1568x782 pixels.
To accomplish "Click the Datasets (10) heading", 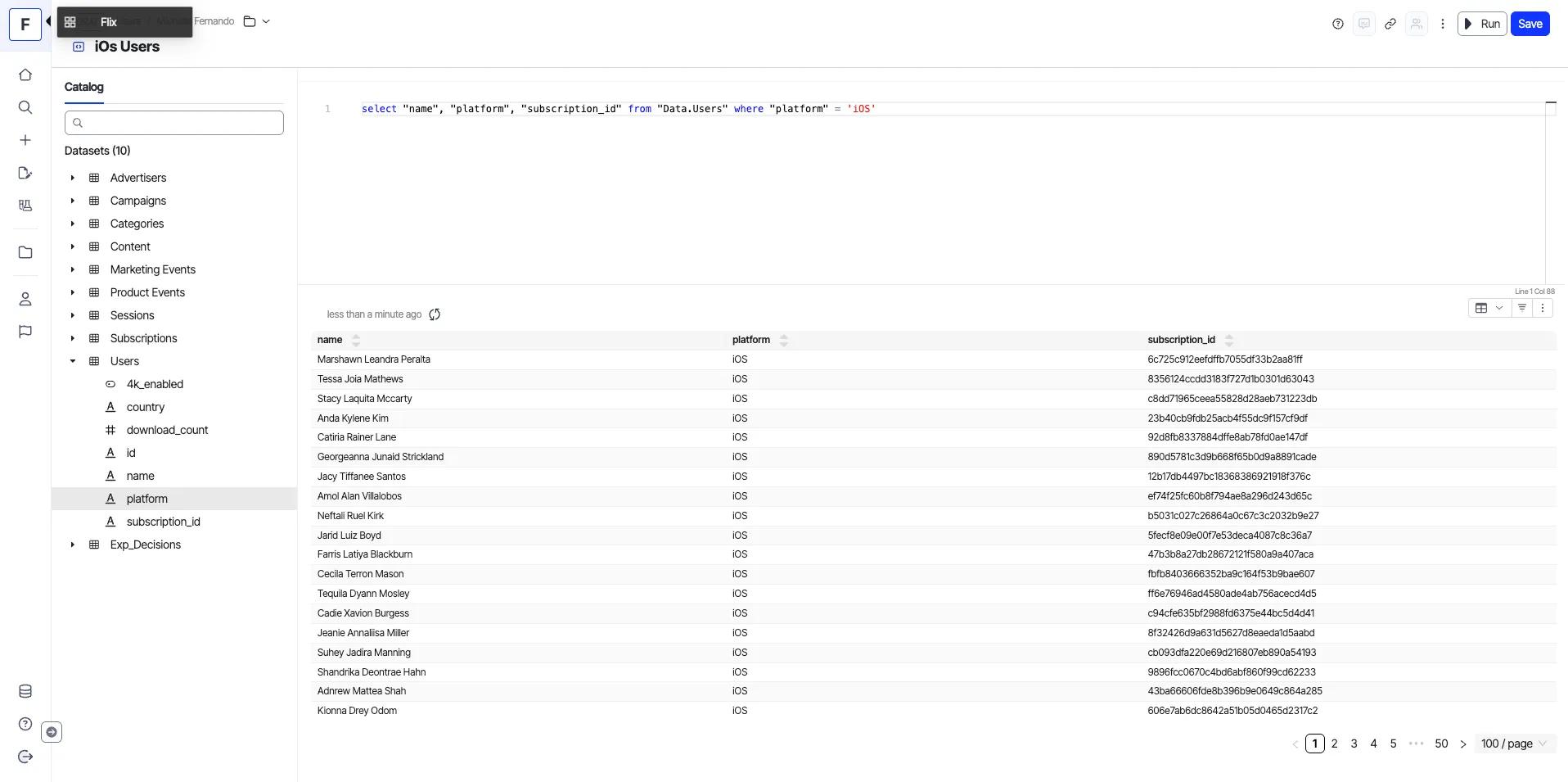I will [x=97, y=151].
